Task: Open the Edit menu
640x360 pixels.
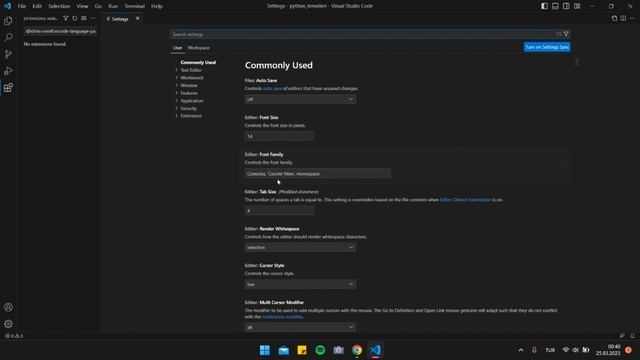Action: pos(37,6)
